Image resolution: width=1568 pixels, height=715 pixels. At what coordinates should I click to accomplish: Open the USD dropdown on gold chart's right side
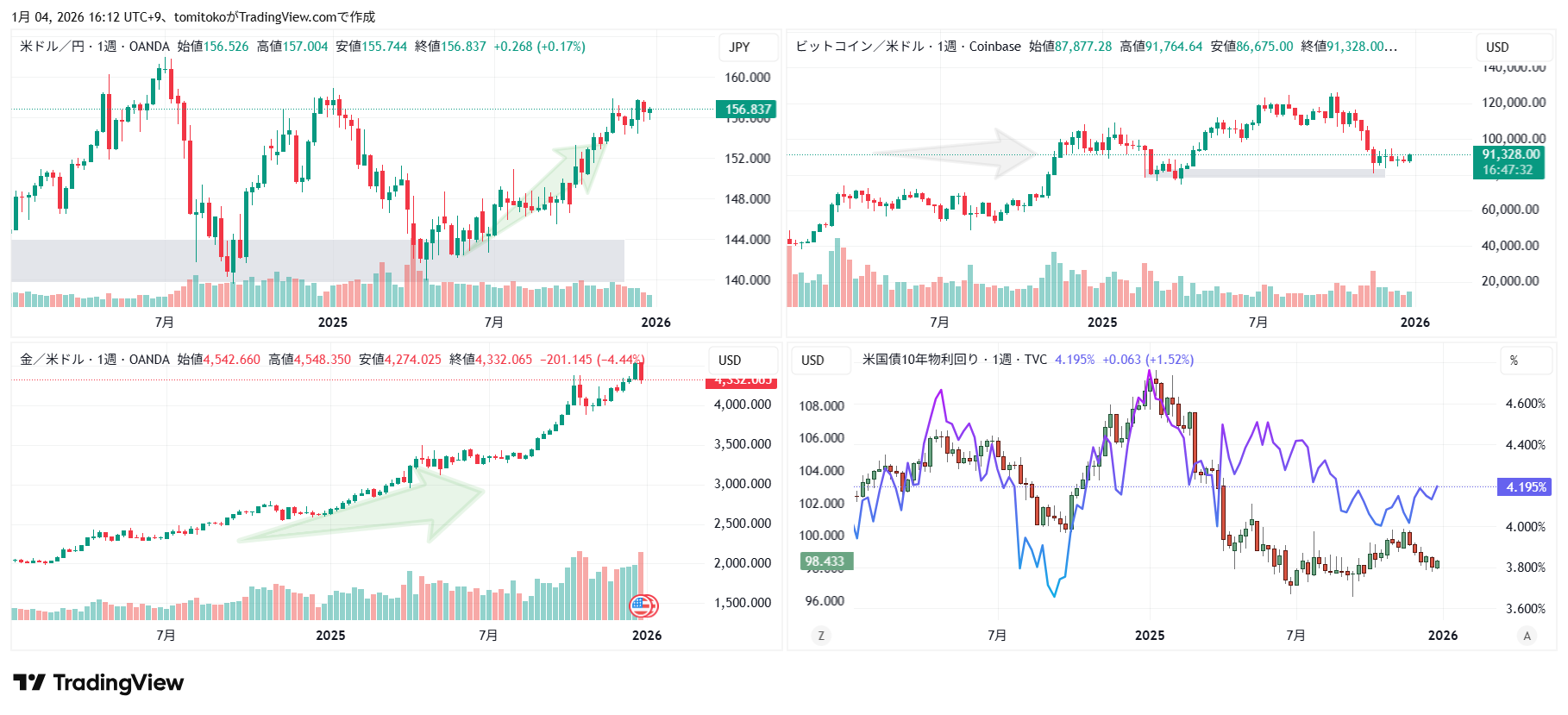tap(730, 361)
